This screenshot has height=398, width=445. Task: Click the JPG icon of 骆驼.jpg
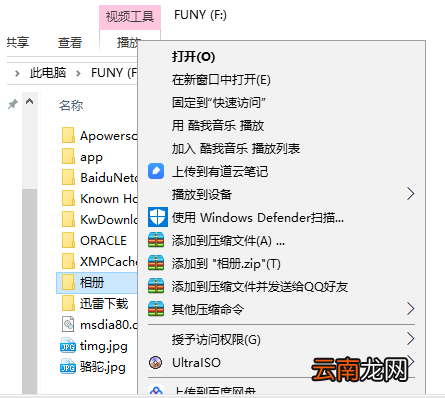68,367
